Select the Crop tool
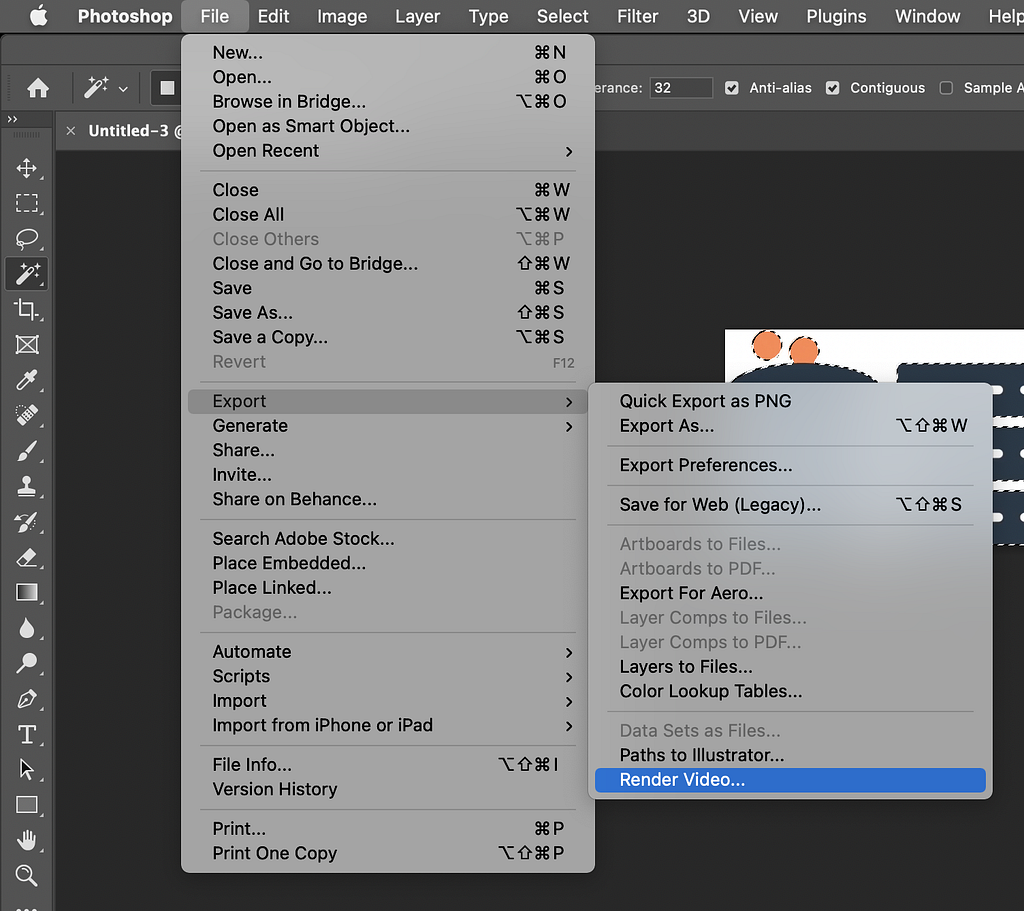This screenshot has width=1024, height=911. (x=26, y=309)
